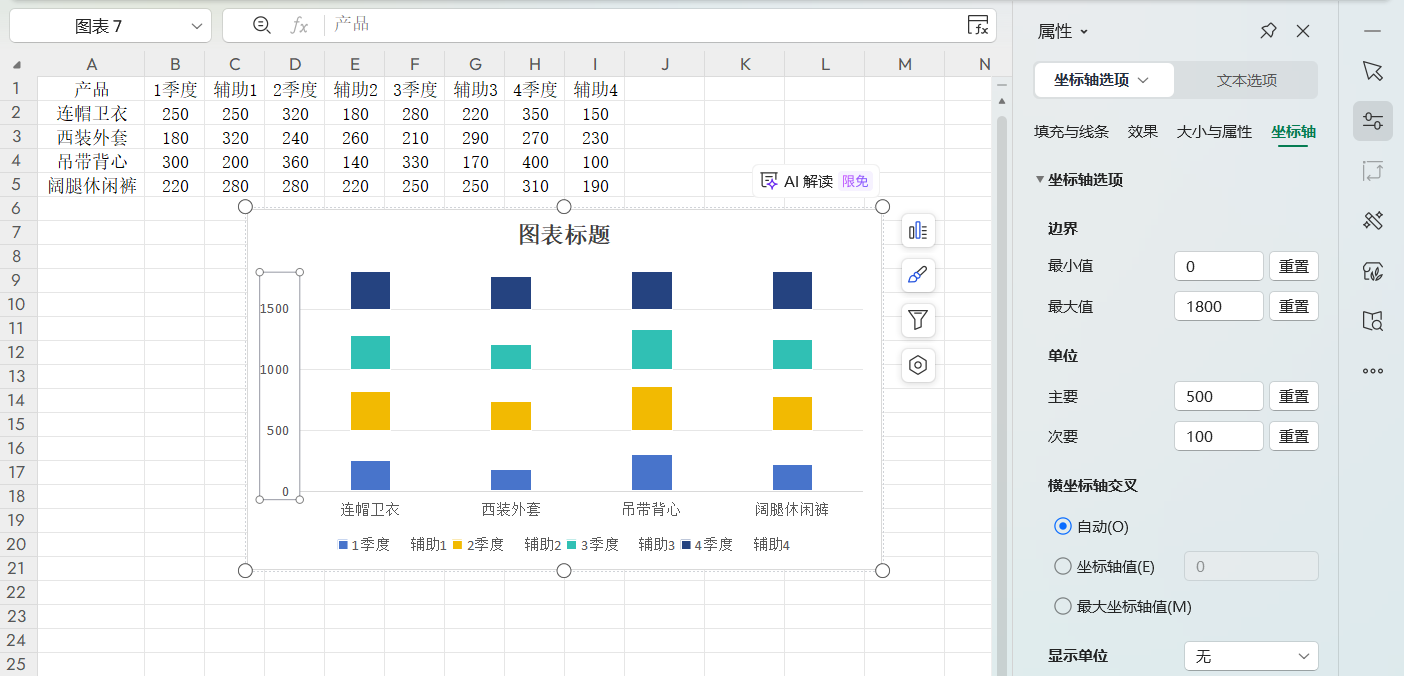
Task: Open the search magnifier in the formula bar
Action: pyautogui.click(x=260, y=25)
